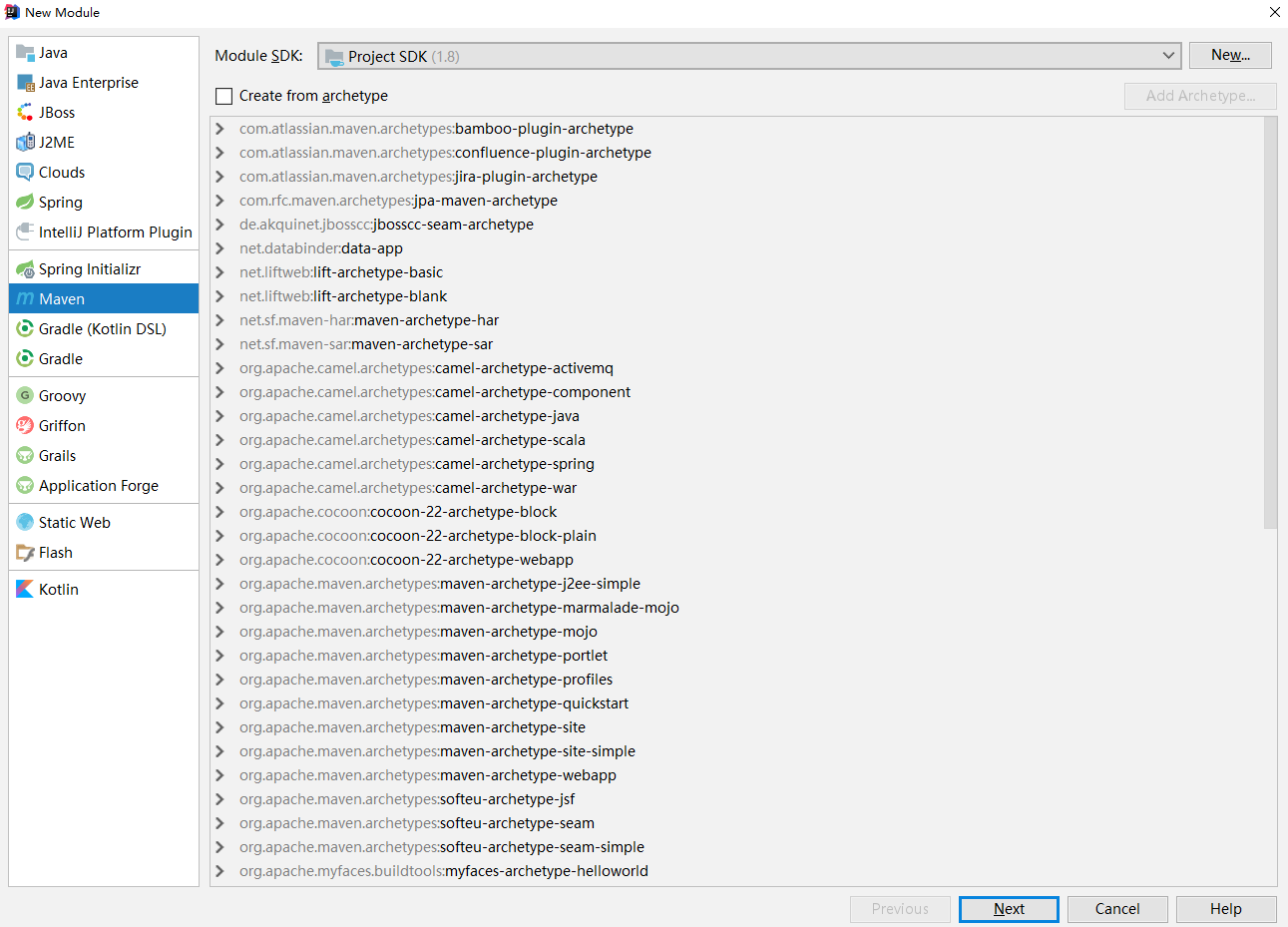Image resolution: width=1288 pixels, height=927 pixels.
Task: Expand bamboo-plugin-archetype node
Action: click(x=220, y=129)
